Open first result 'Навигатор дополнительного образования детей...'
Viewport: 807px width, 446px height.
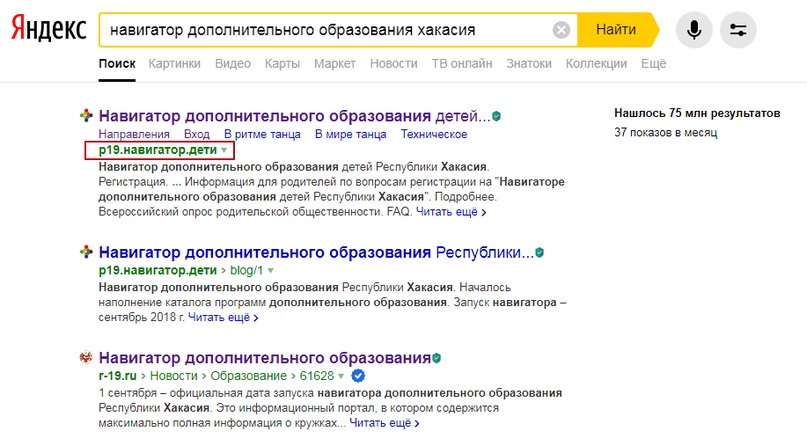coord(294,116)
